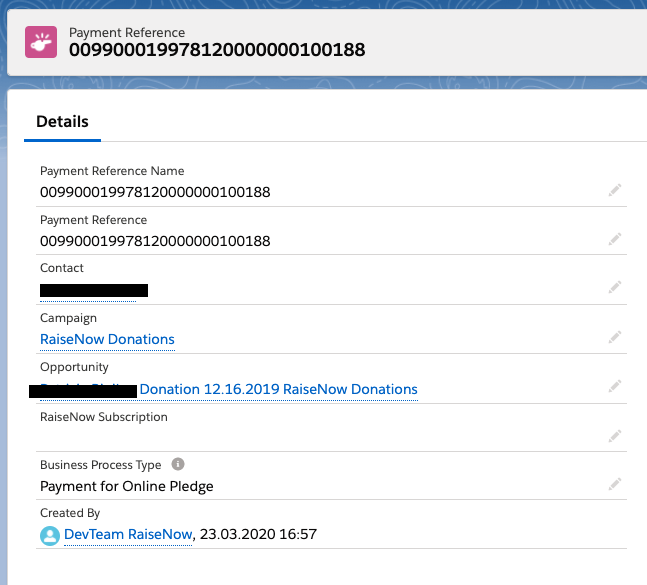
Task: Click the created date 23.03.2020 16:57
Action: (258, 534)
